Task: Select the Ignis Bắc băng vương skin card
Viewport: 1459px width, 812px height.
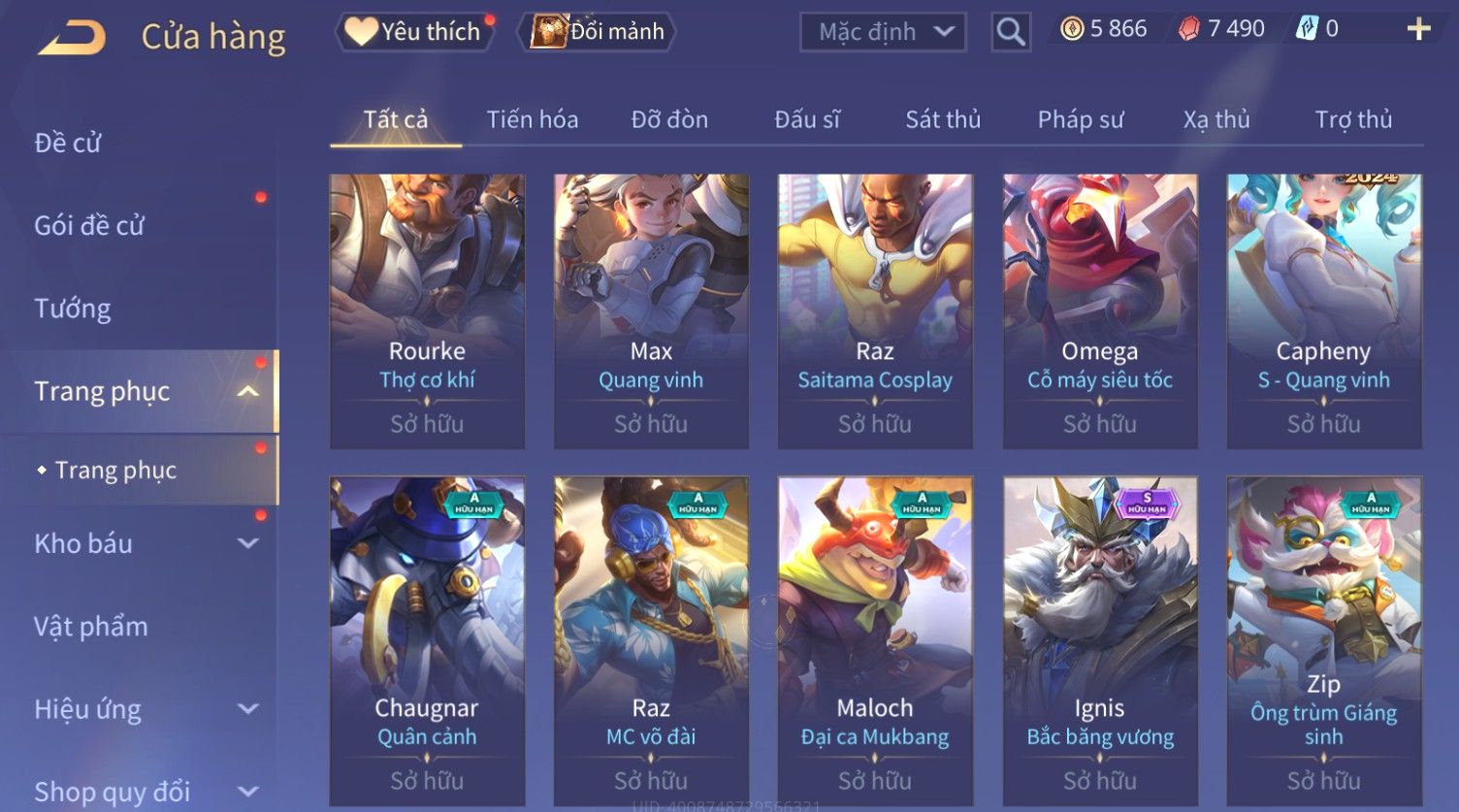Action: coord(1100,640)
